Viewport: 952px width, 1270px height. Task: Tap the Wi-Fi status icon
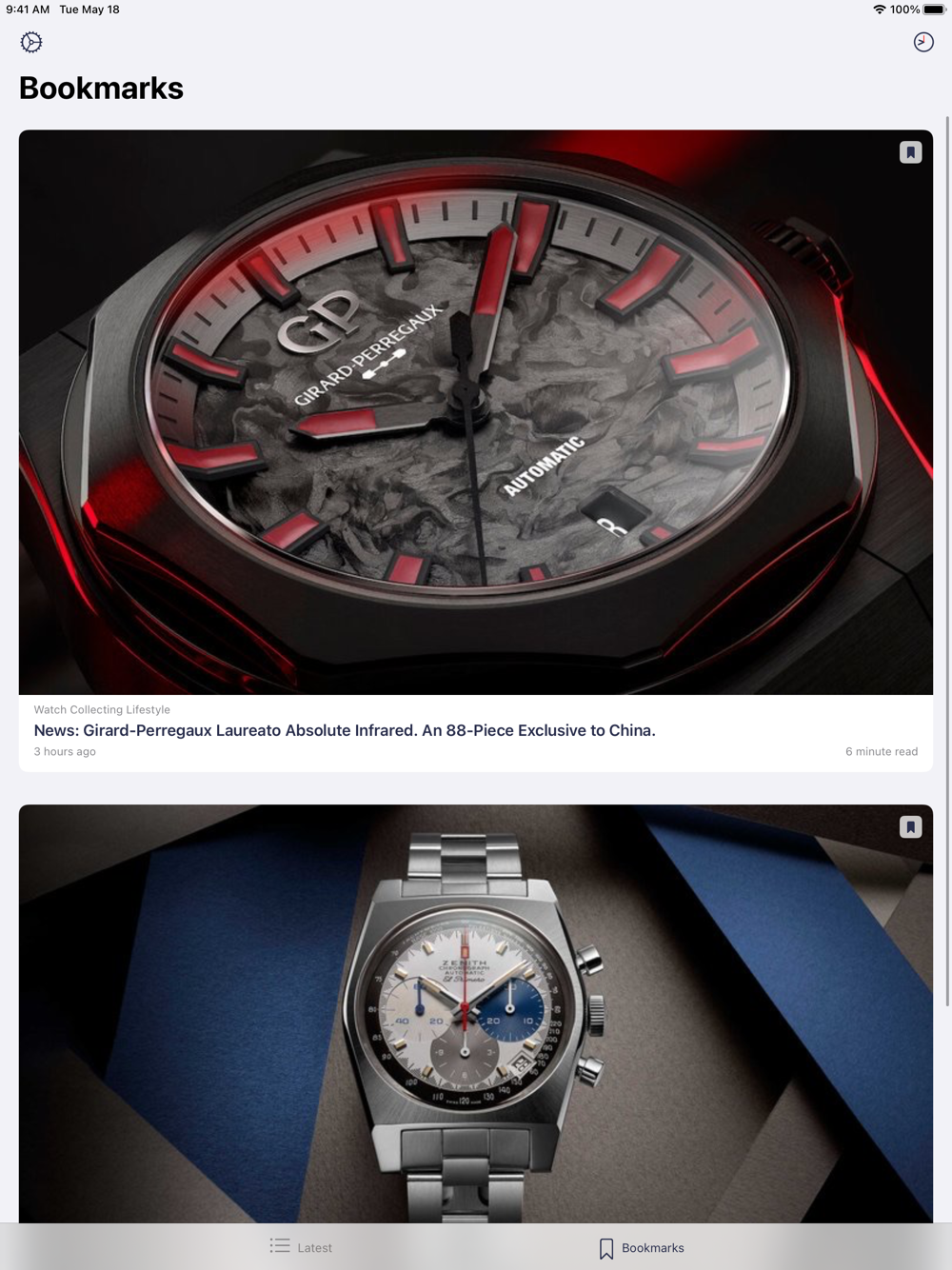[879, 10]
